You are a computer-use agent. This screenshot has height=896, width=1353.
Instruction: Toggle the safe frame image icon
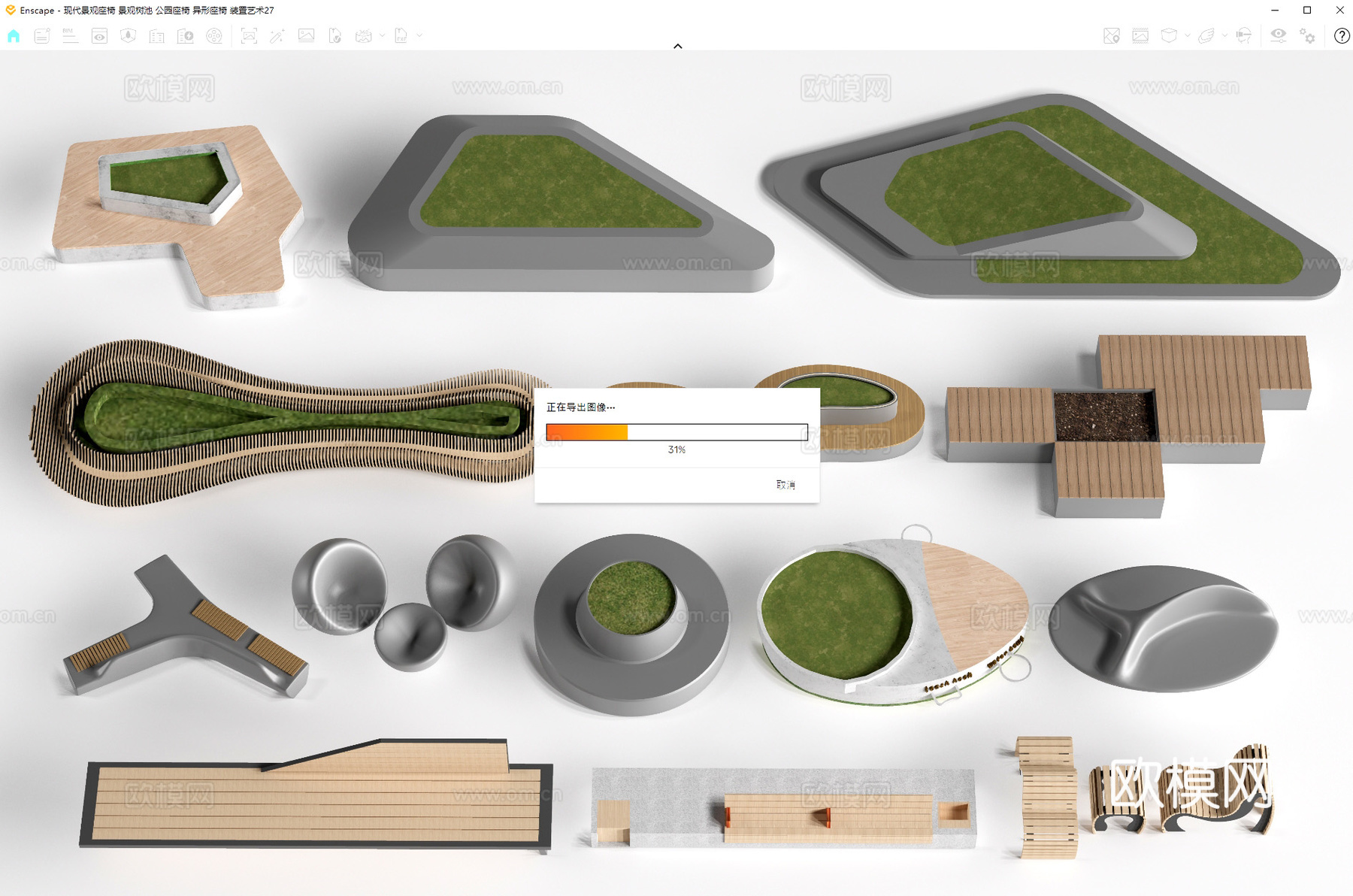pyautogui.click(x=1140, y=35)
